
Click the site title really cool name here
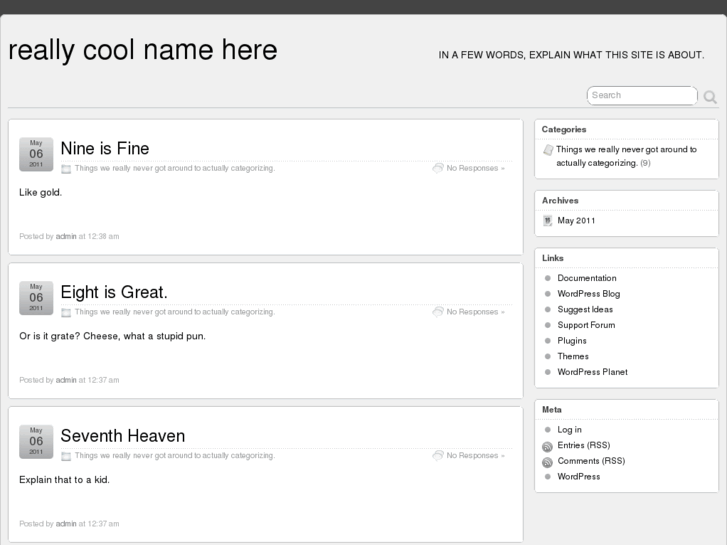click(x=143, y=50)
